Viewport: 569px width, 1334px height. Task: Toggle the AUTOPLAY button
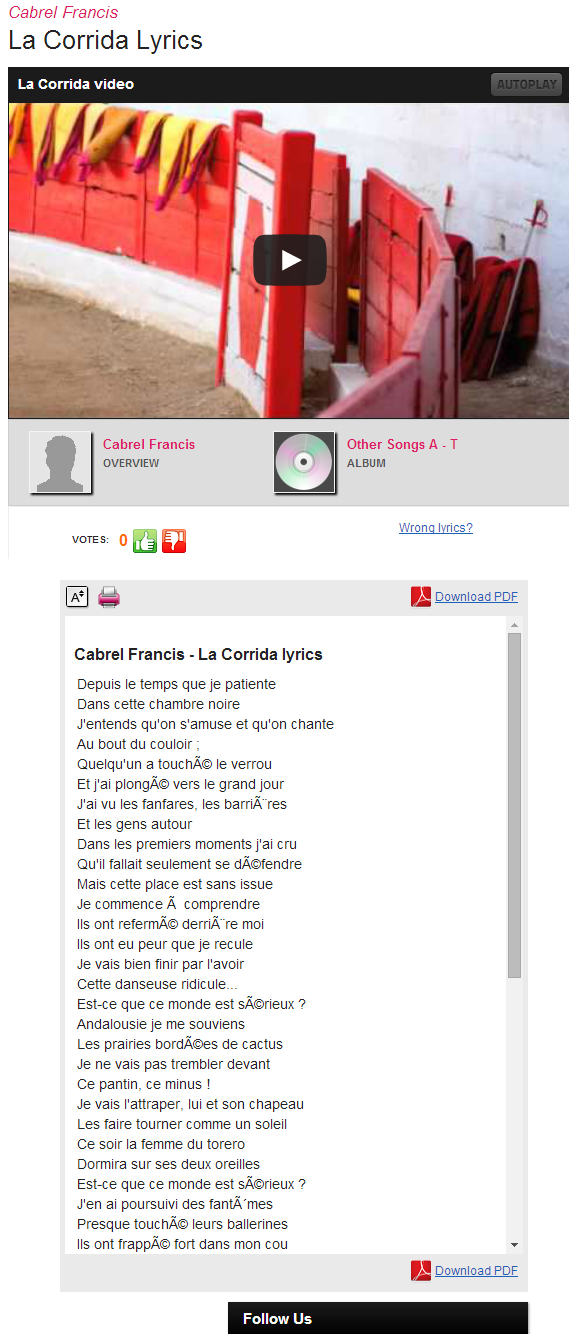526,84
